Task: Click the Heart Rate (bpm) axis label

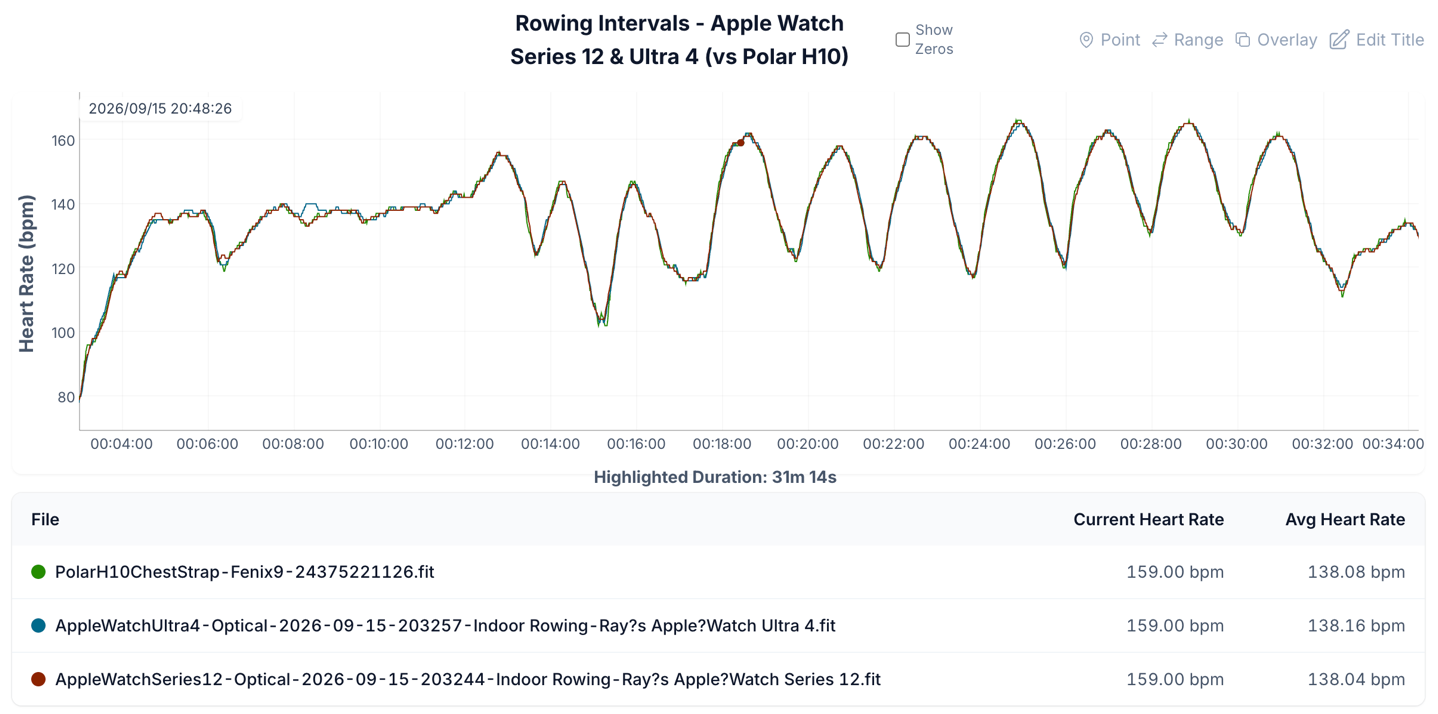Action: (x=27, y=273)
